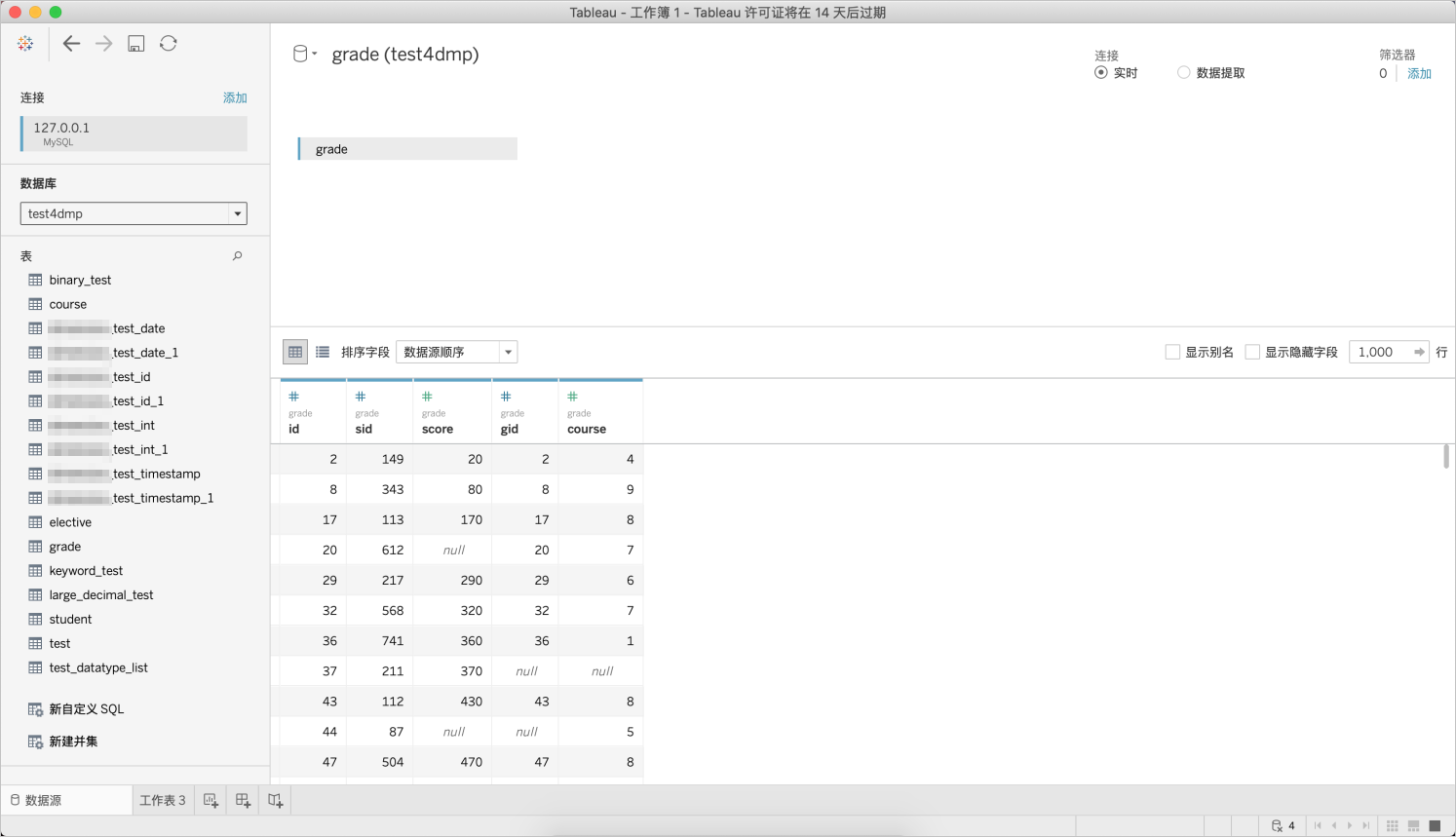1456x837 pixels.
Task: Jump to last sheet navigation arrow
Action: pos(1366,825)
